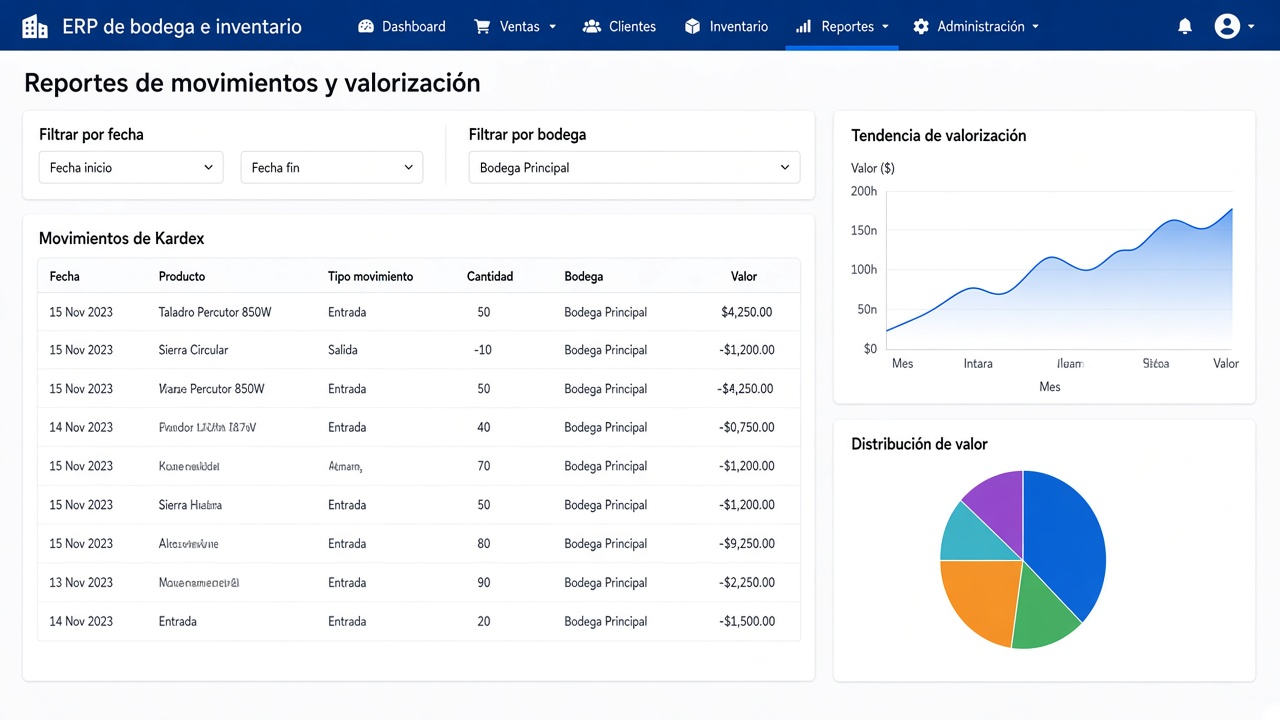Screen dimensions: 1280x720
Task: Click the Administración gear icon
Action: pyautogui.click(x=921, y=27)
